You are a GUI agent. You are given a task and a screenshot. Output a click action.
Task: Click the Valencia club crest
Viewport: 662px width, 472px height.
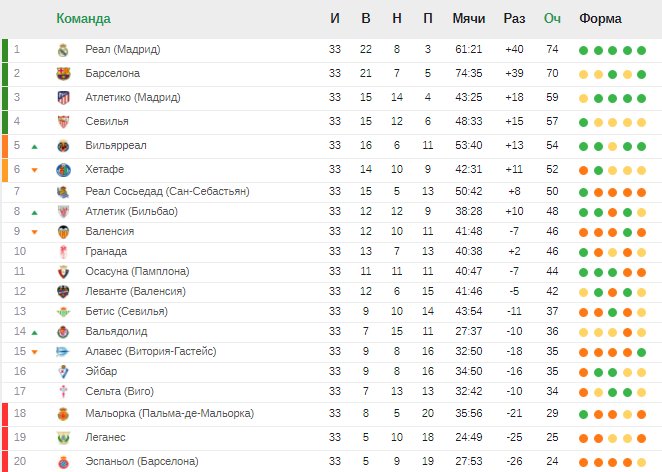63,232
